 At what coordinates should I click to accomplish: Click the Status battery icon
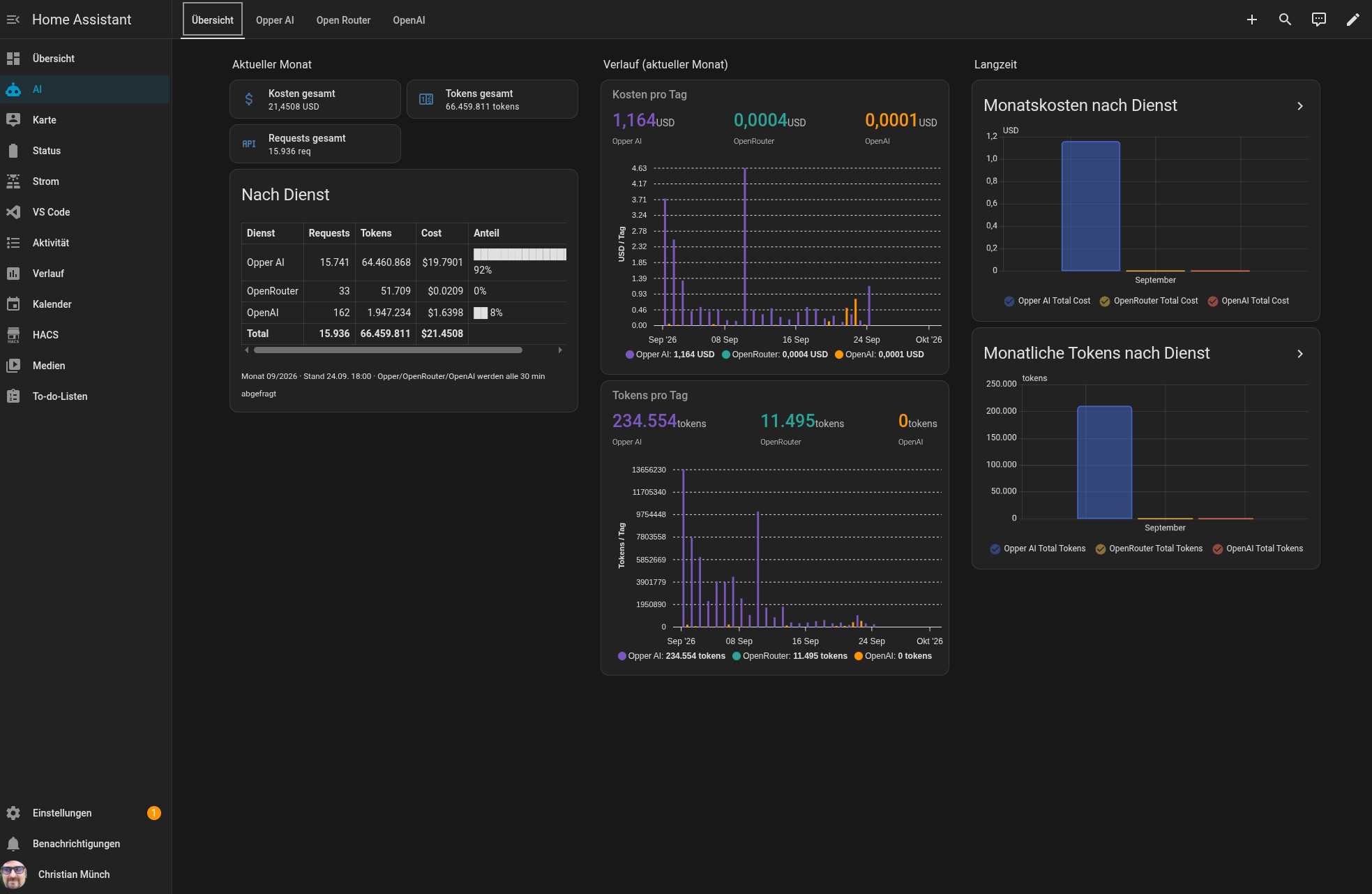13,151
